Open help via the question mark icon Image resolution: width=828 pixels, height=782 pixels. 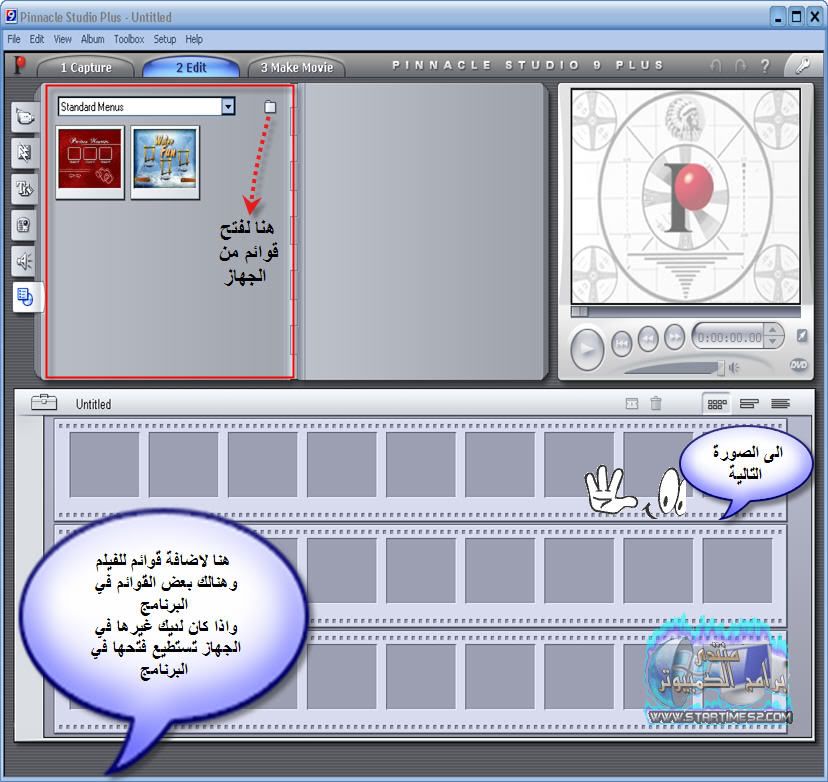(x=765, y=65)
